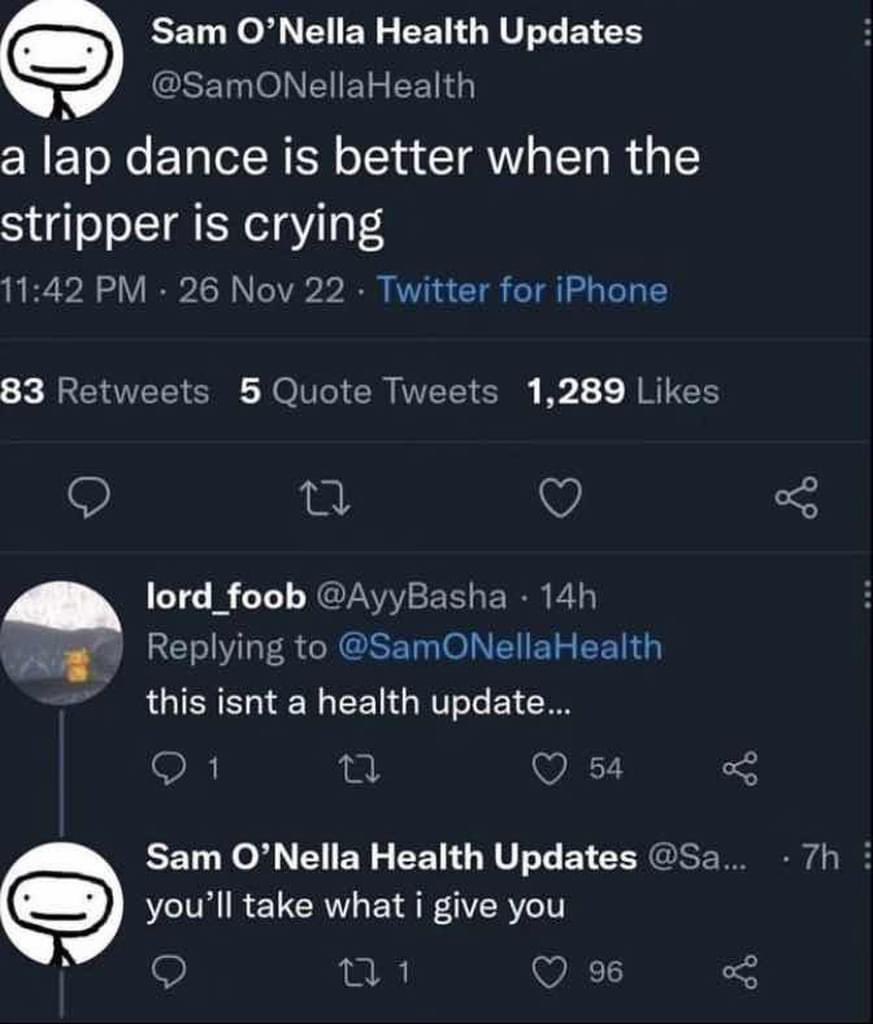873x1024 pixels.
Task: View the 83 Retweets list
Action: point(104,391)
